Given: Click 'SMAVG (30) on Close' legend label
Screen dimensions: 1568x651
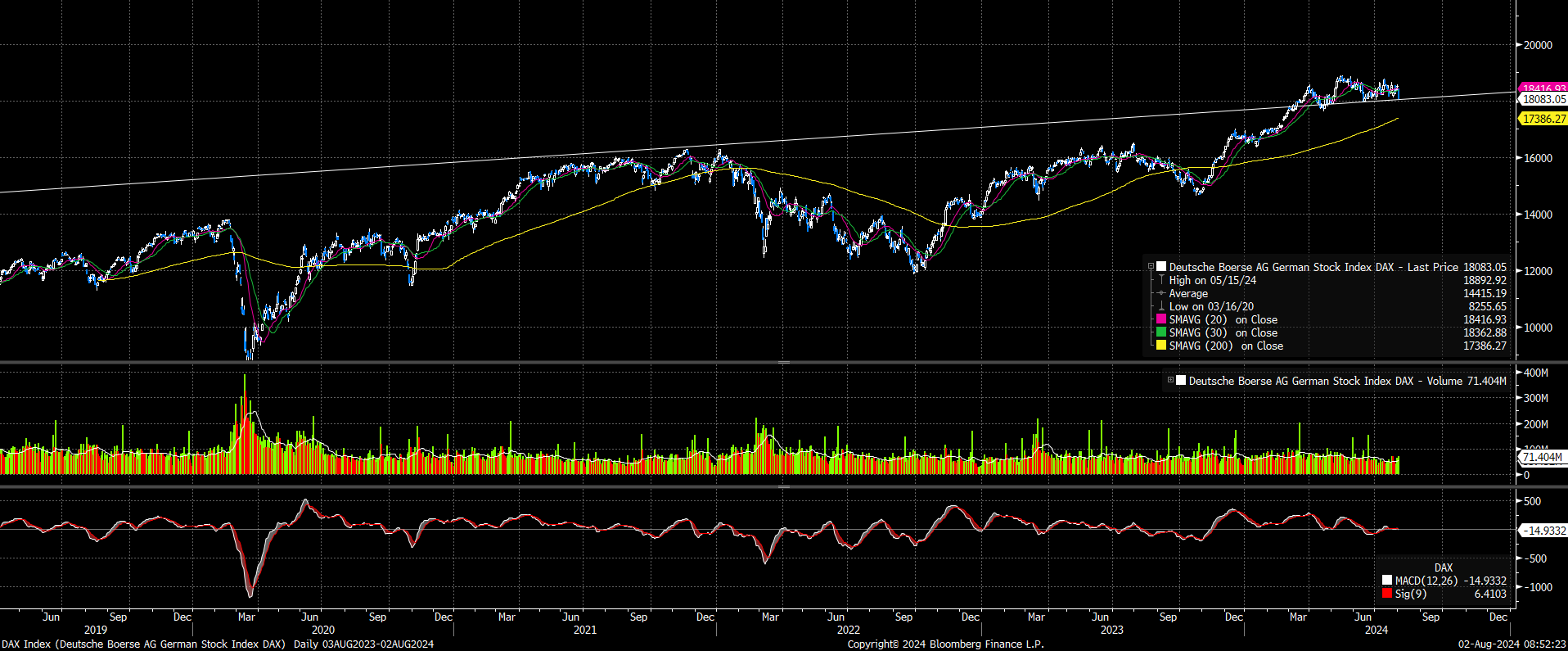Looking at the screenshot, I should (1223, 332).
